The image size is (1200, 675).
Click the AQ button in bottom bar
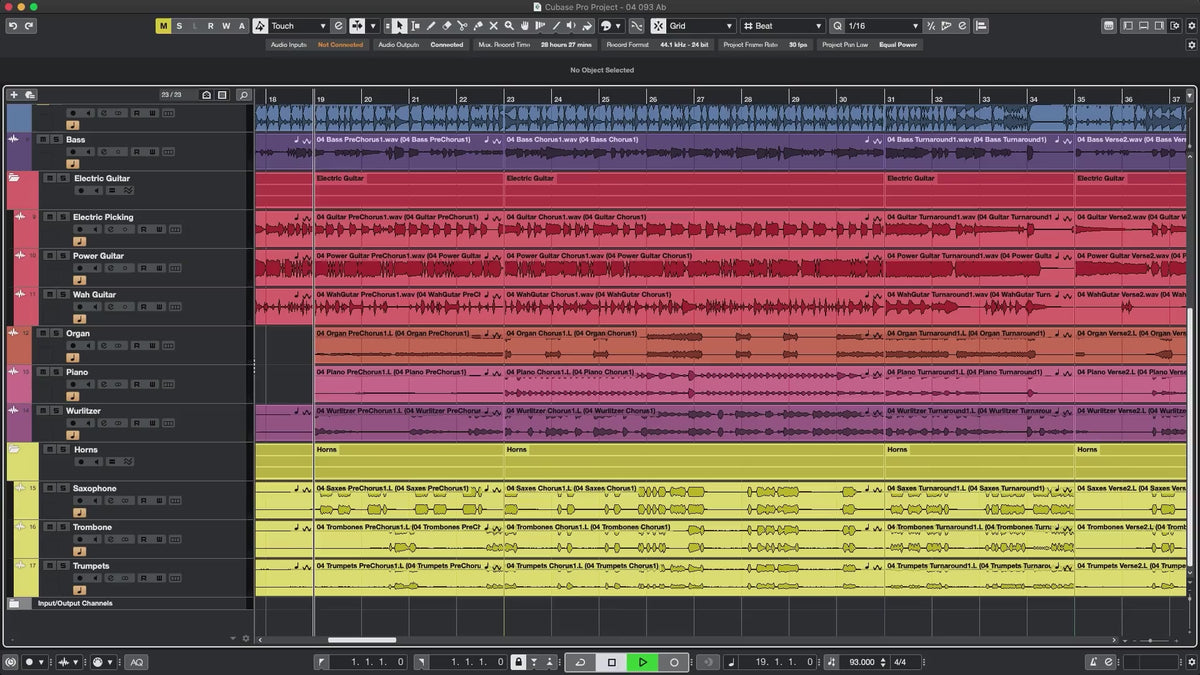(136, 662)
